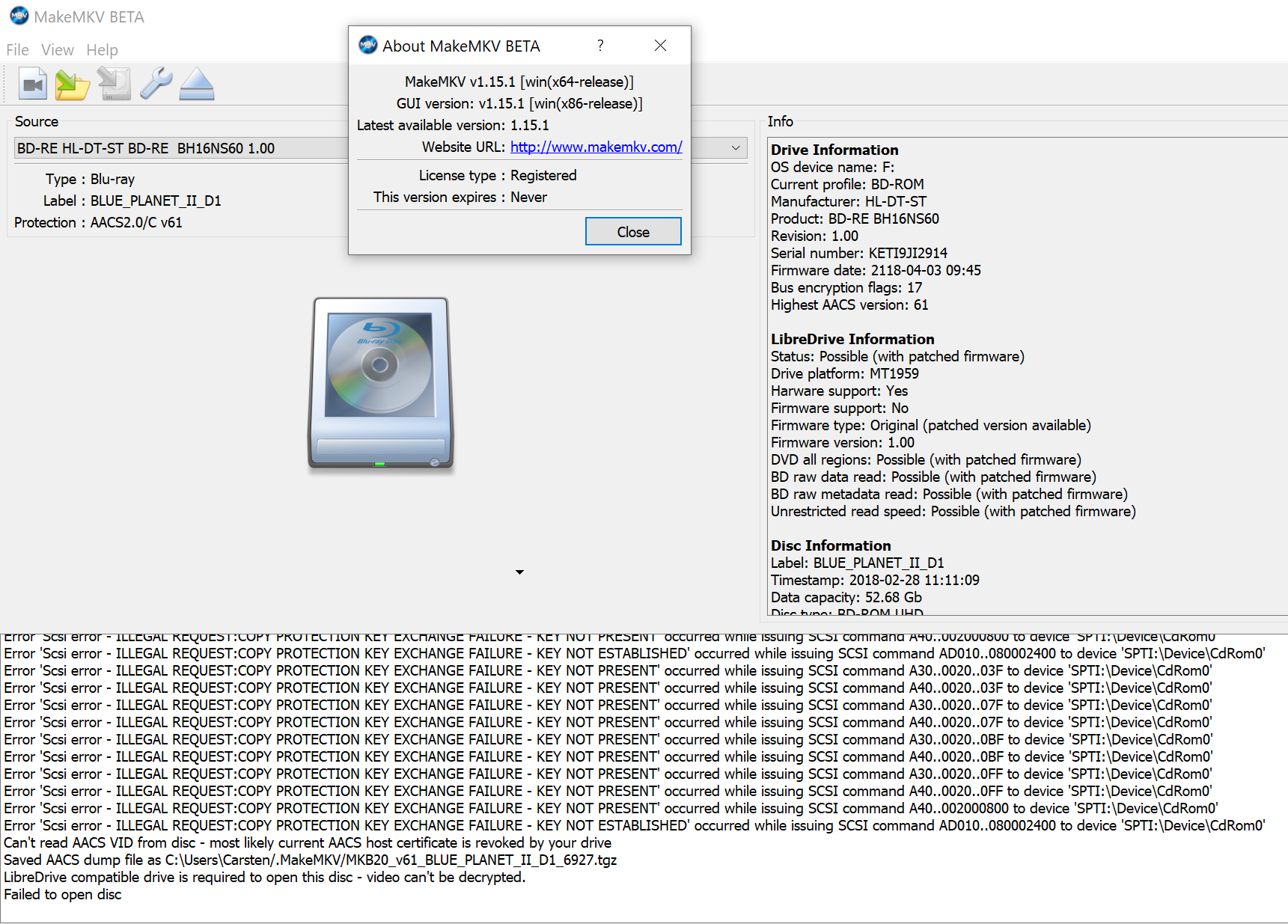Click the Open disc folder icon

(x=73, y=84)
